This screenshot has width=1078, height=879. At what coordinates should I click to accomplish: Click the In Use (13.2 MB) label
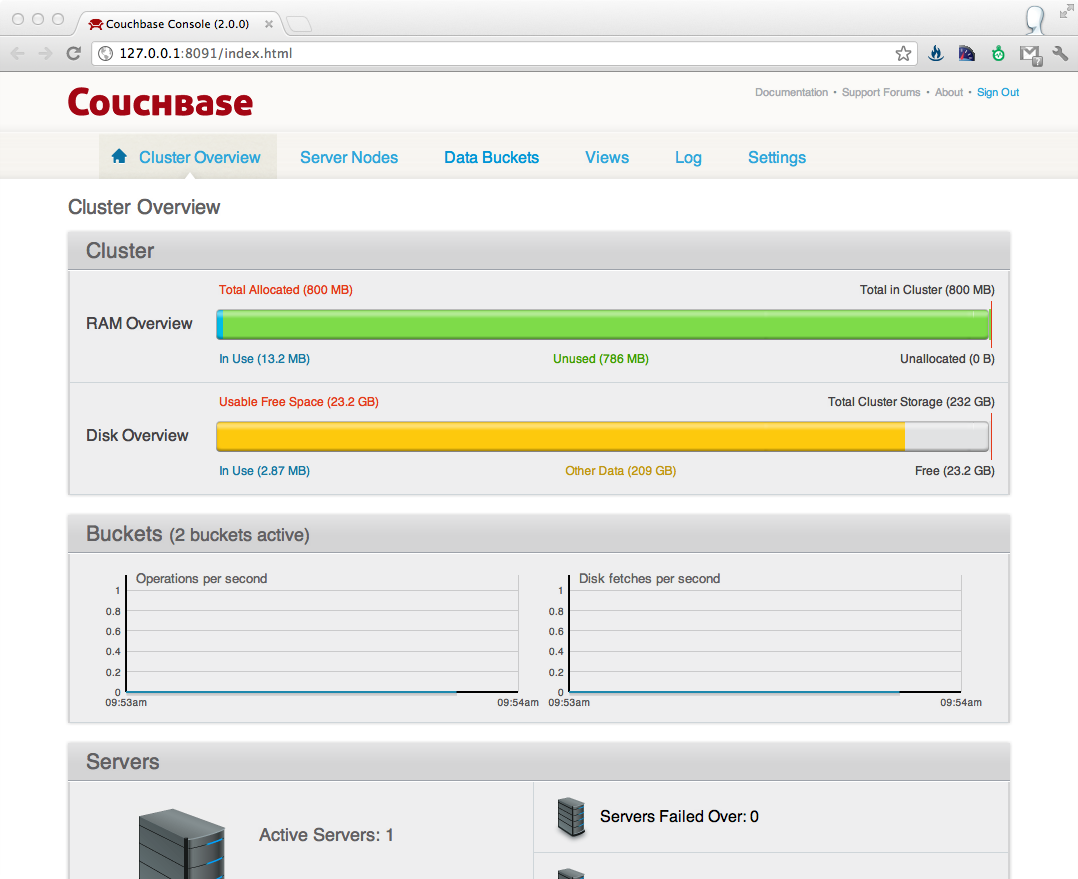click(264, 359)
